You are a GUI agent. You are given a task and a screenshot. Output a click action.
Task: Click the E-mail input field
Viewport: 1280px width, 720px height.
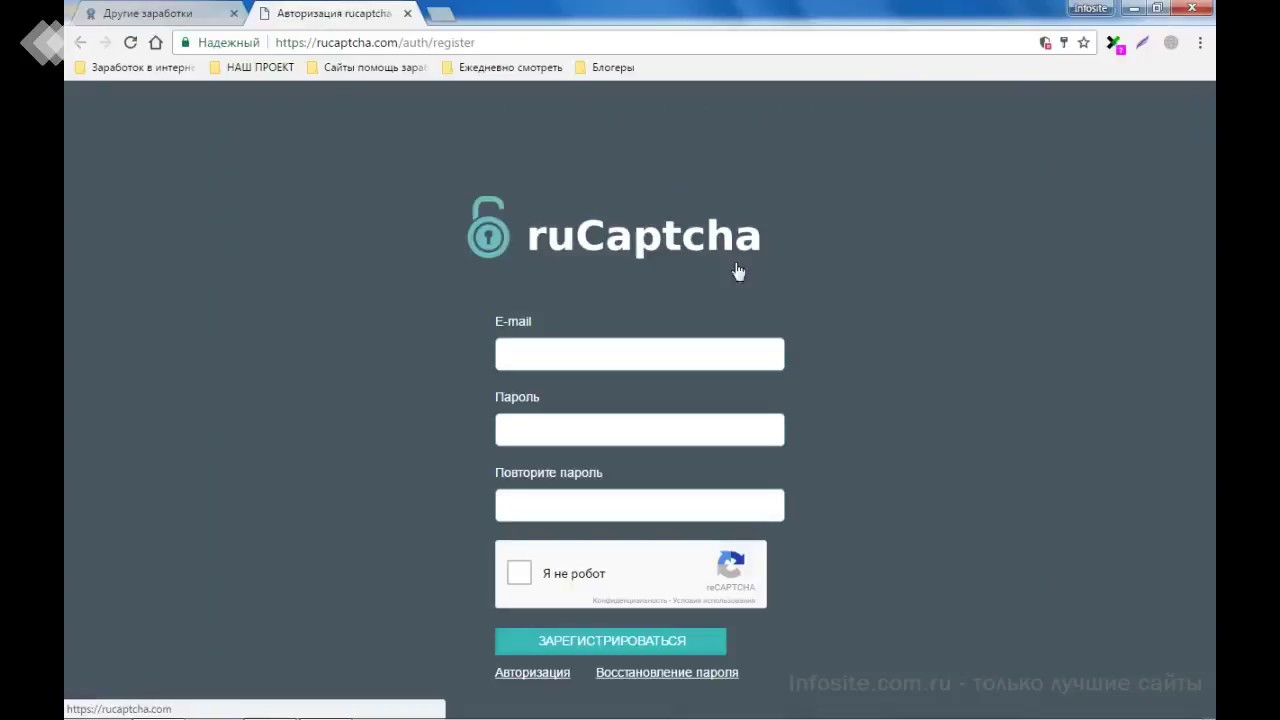click(640, 354)
